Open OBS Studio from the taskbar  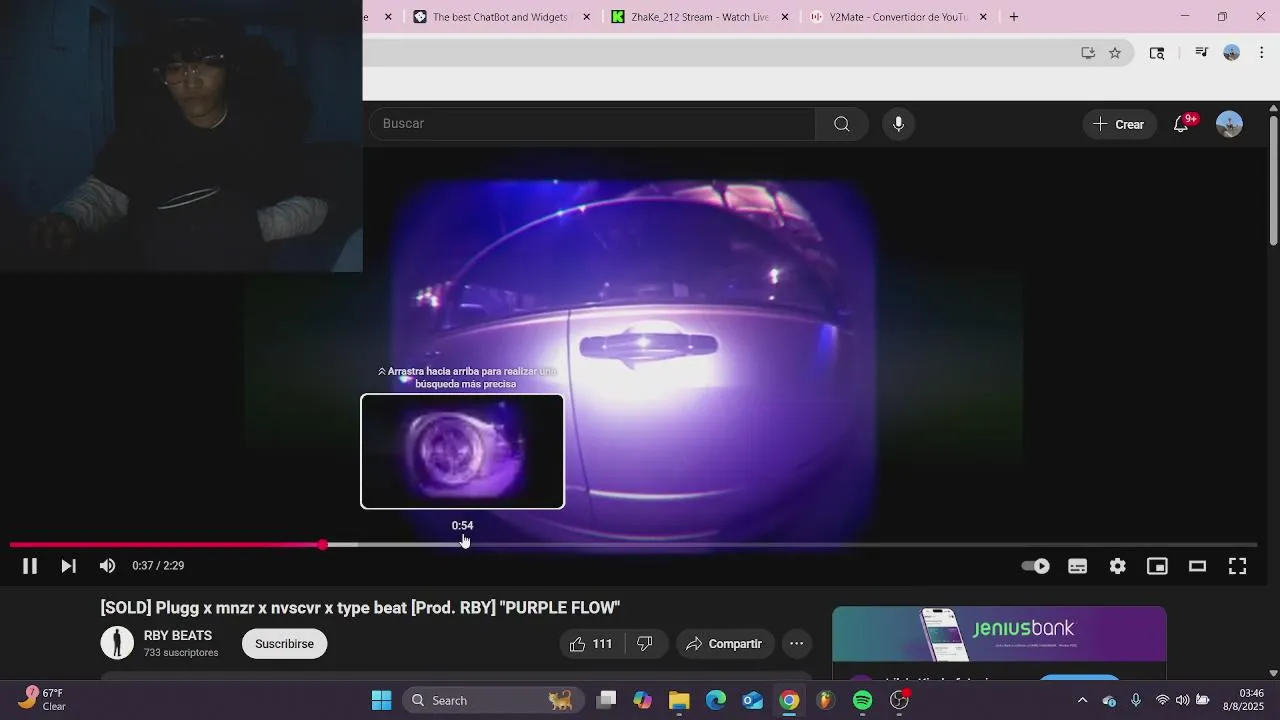(x=899, y=700)
